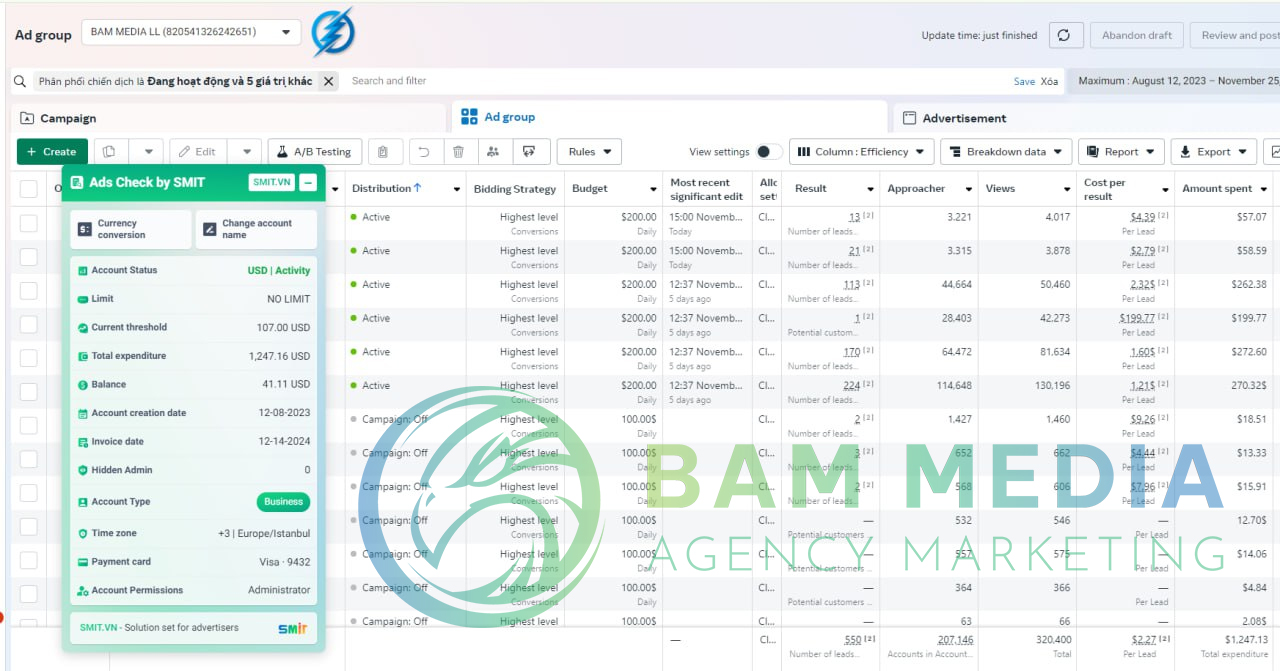Open the Views column header menu arrow
Viewport: 1280px width, 671px height.
1065,189
